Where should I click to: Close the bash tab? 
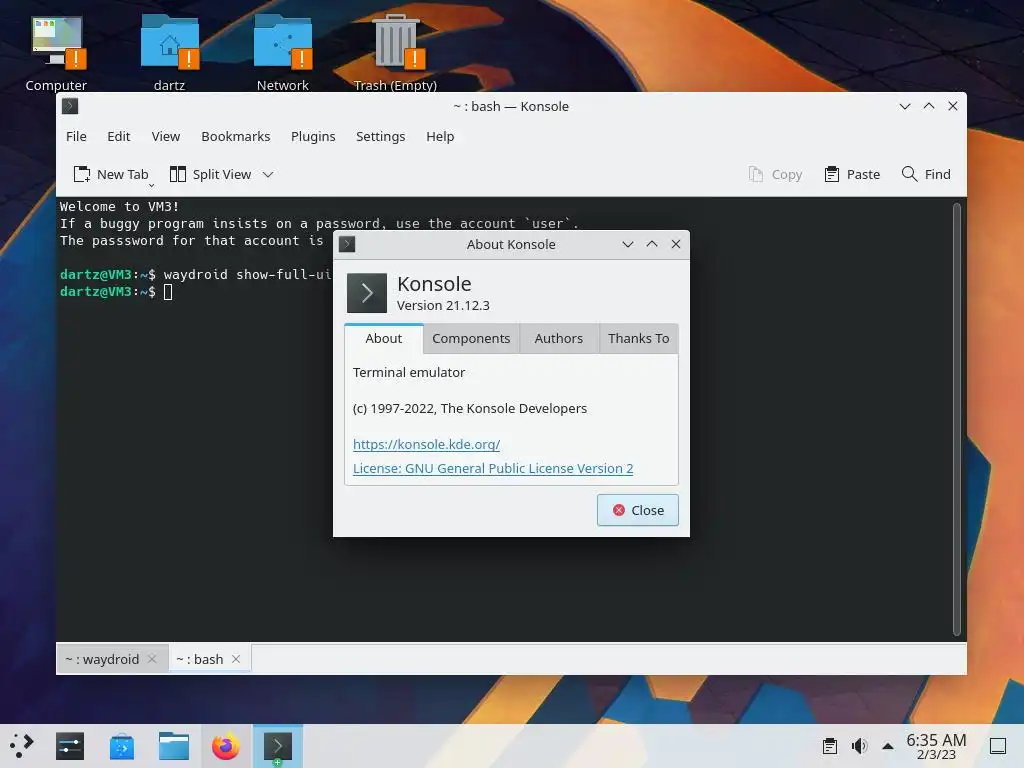pyautogui.click(x=236, y=659)
